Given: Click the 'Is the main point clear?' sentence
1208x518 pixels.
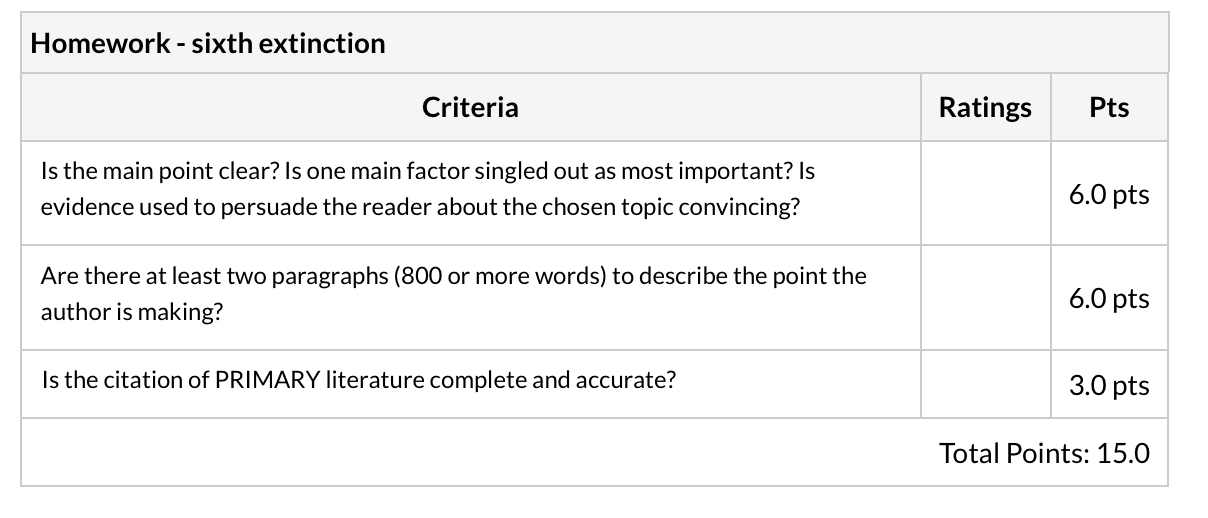Looking at the screenshot, I should click(161, 171).
